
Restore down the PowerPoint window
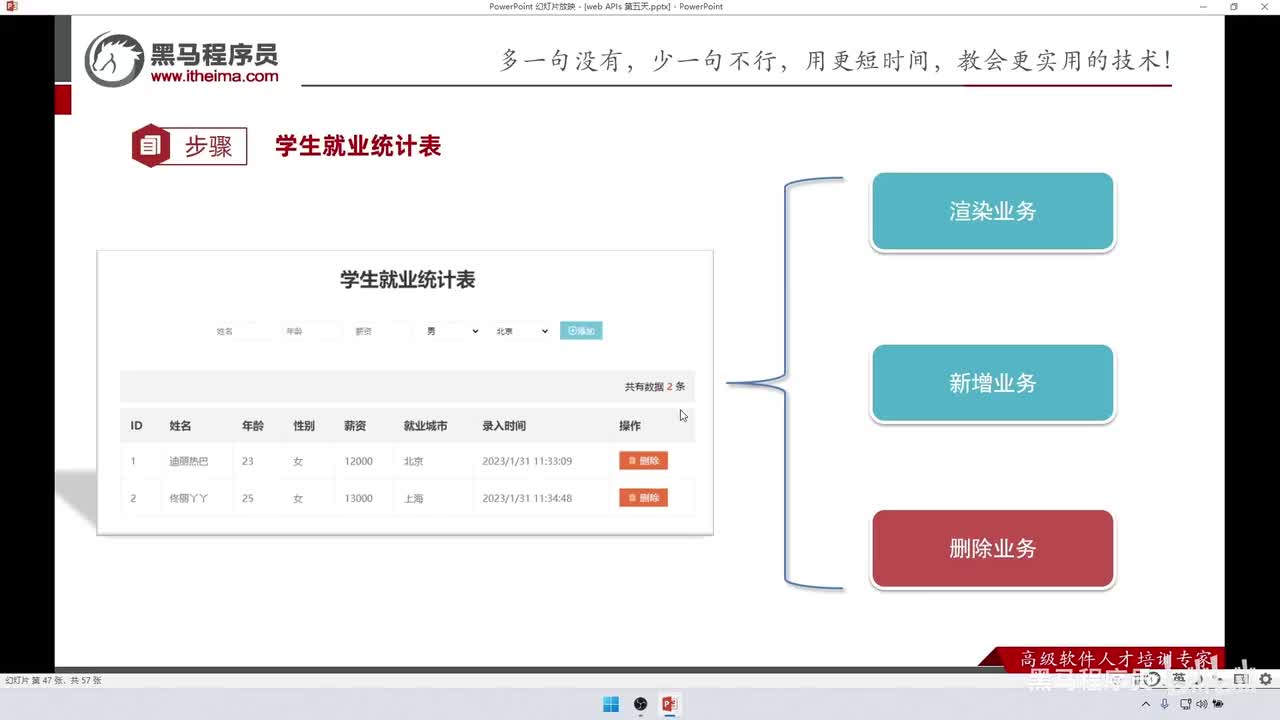pos(1233,6)
